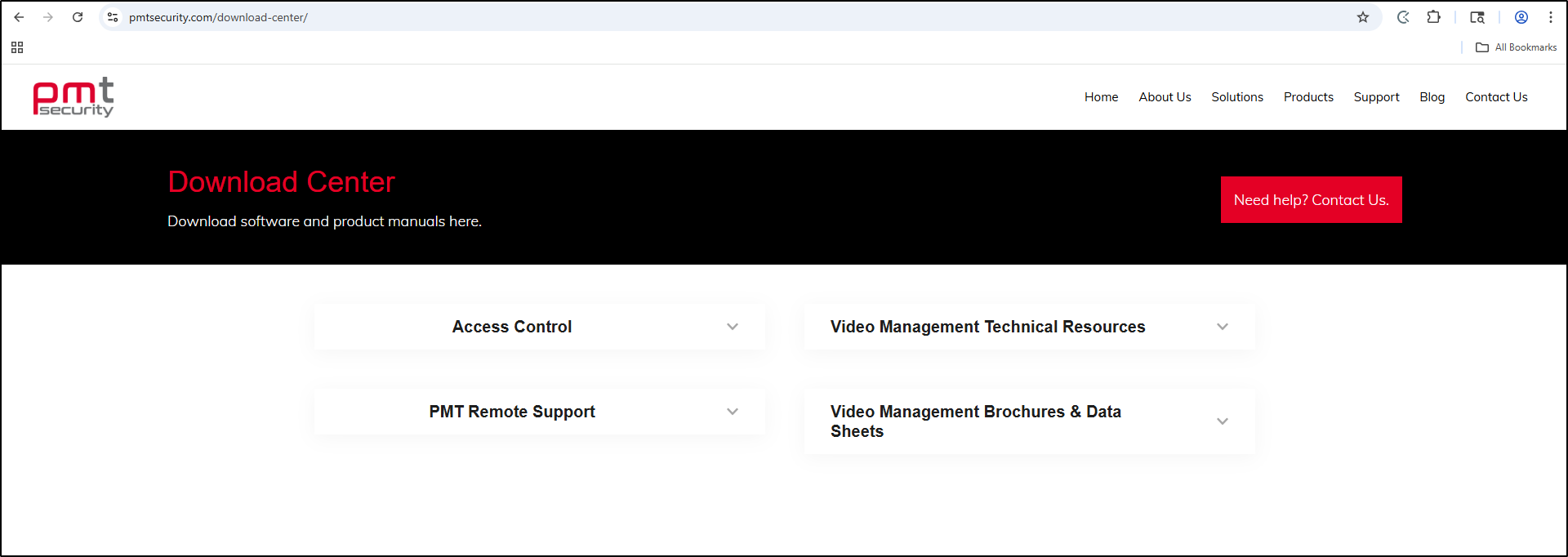Image resolution: width=1568 pixels, height=557 pixels.
Task: Open the Blog menu item
Action: tap(1432, 97)
